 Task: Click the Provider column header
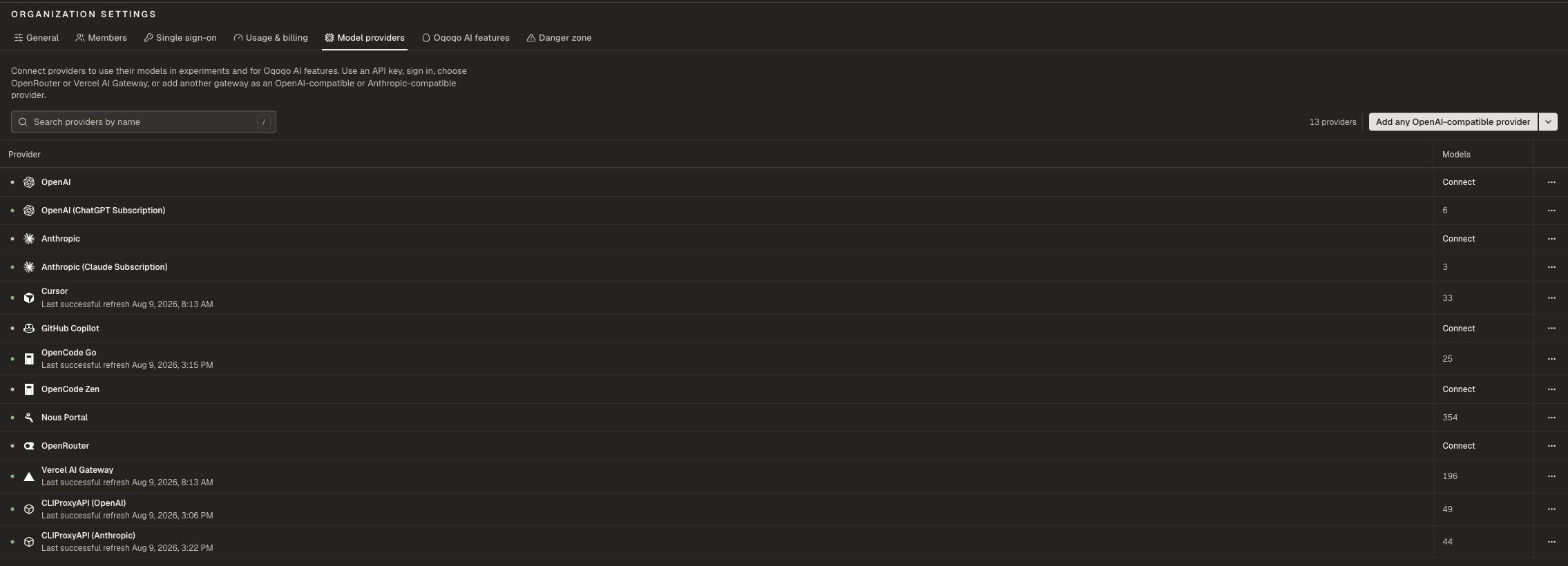coord(24,155)
